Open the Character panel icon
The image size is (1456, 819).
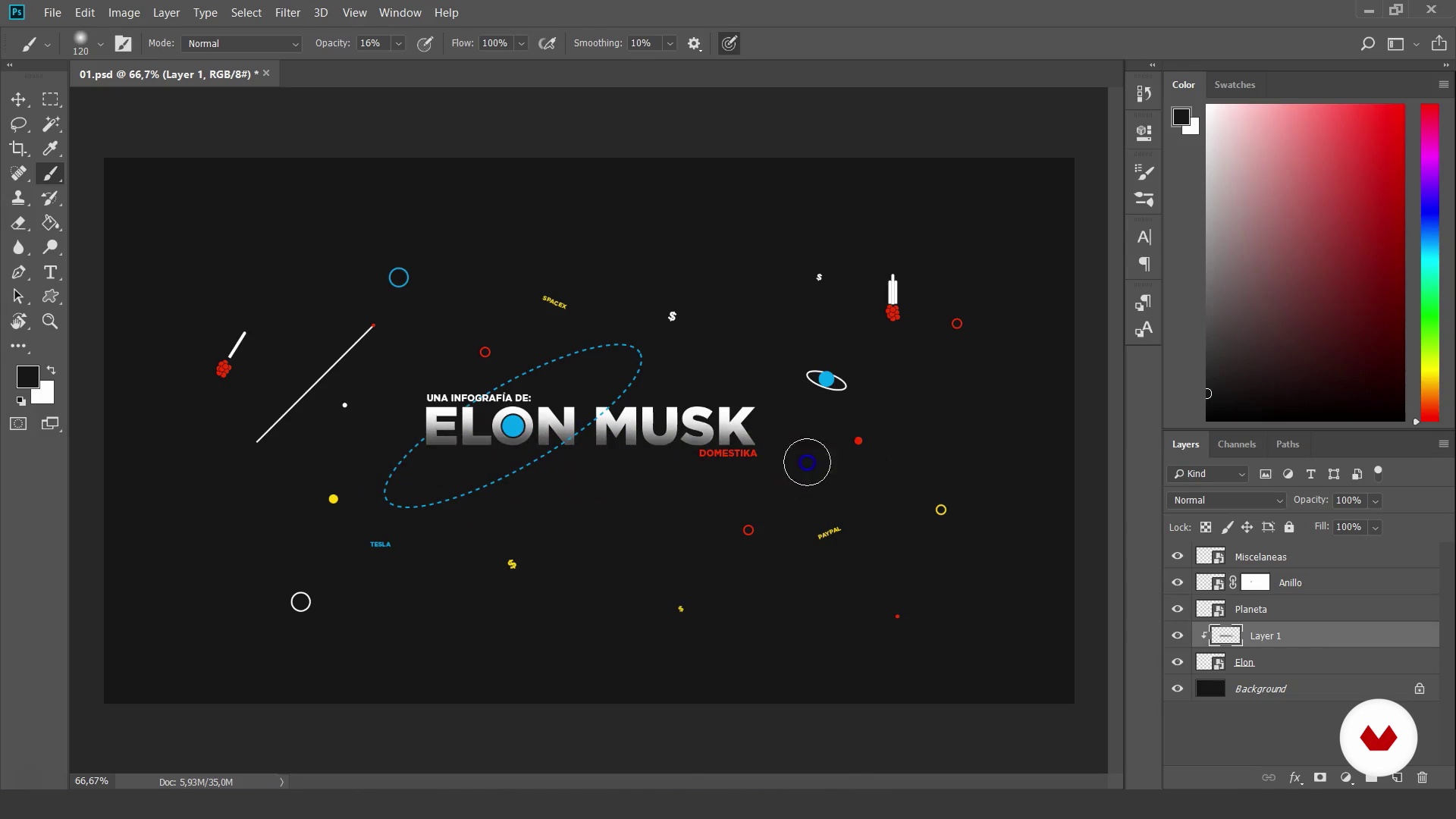[1144, 237]
